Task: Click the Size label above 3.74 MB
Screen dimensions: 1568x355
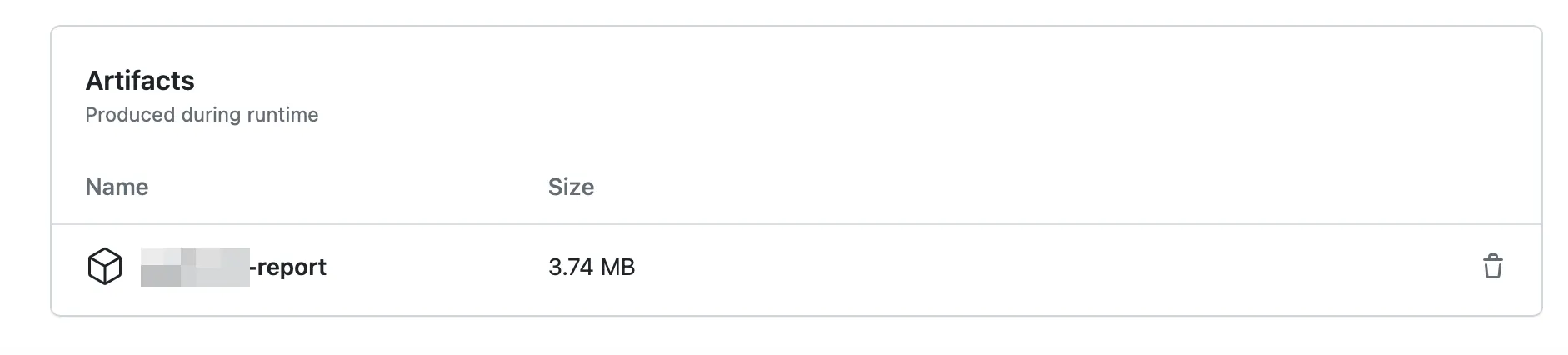Action: (571, 187)
